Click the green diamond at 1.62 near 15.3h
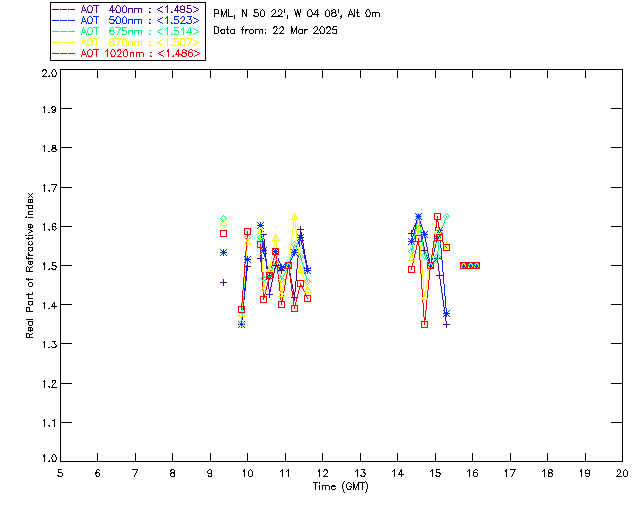 [447, 217]
